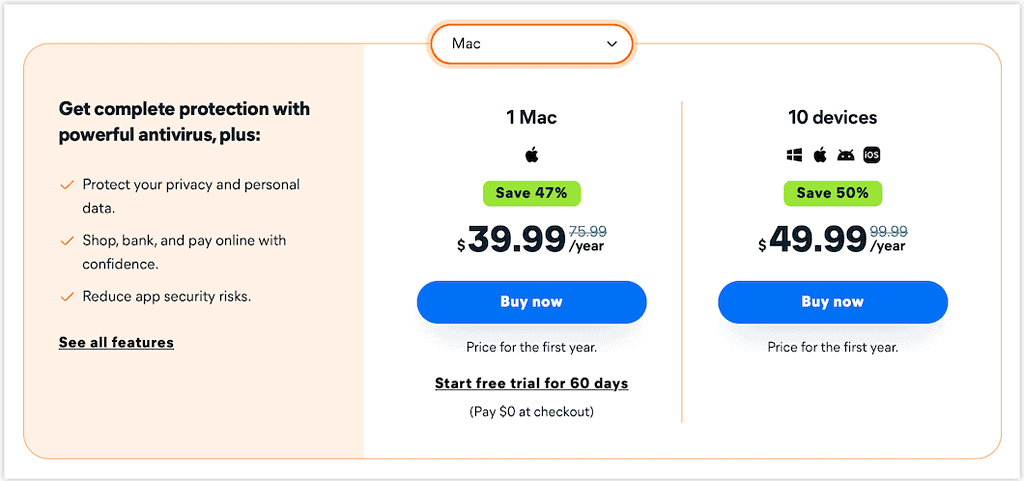Screen dimensions: 1024x481
Task: Open the Mac platform dropdown
Action: 531,44
